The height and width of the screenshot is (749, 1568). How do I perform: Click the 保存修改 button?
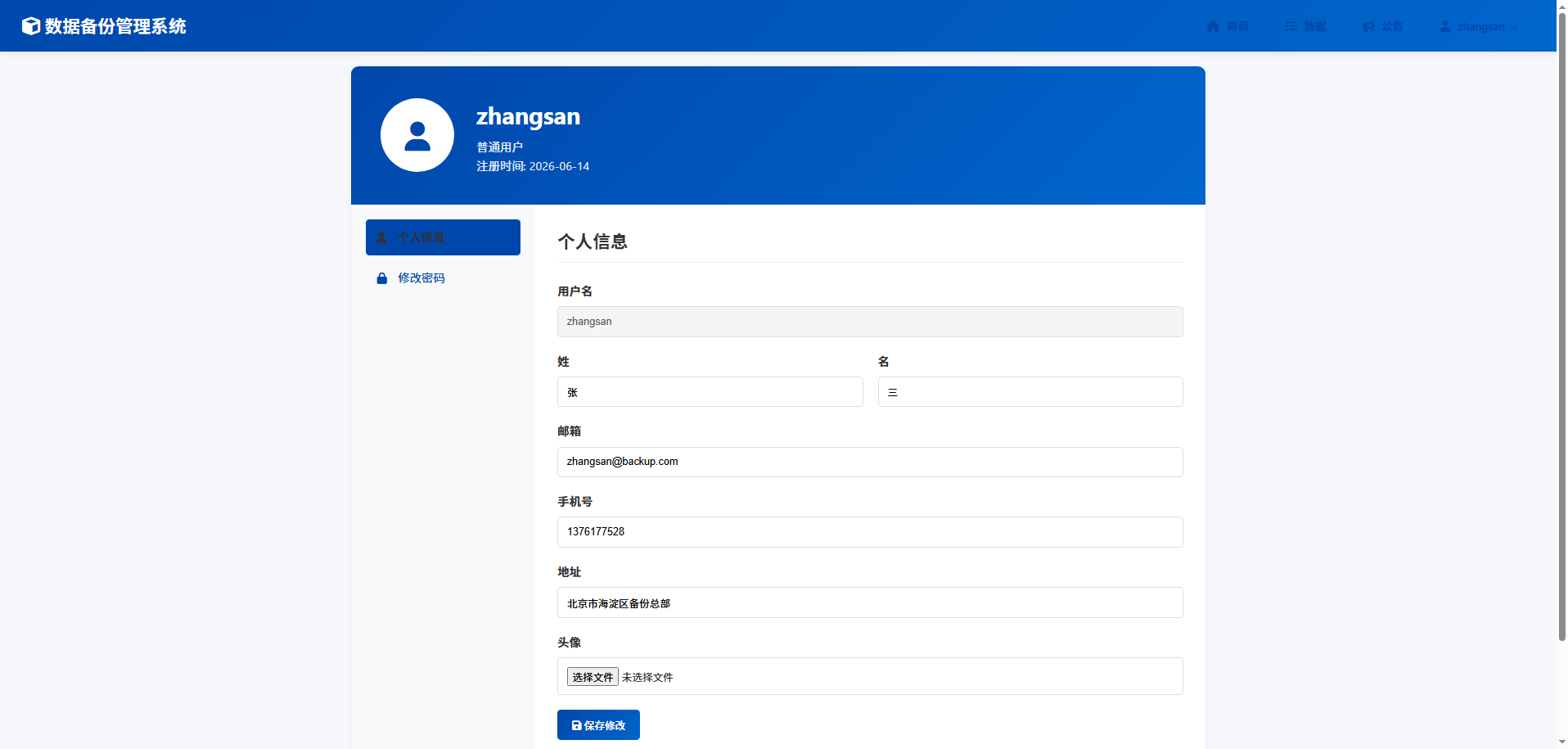click(598, 725)
